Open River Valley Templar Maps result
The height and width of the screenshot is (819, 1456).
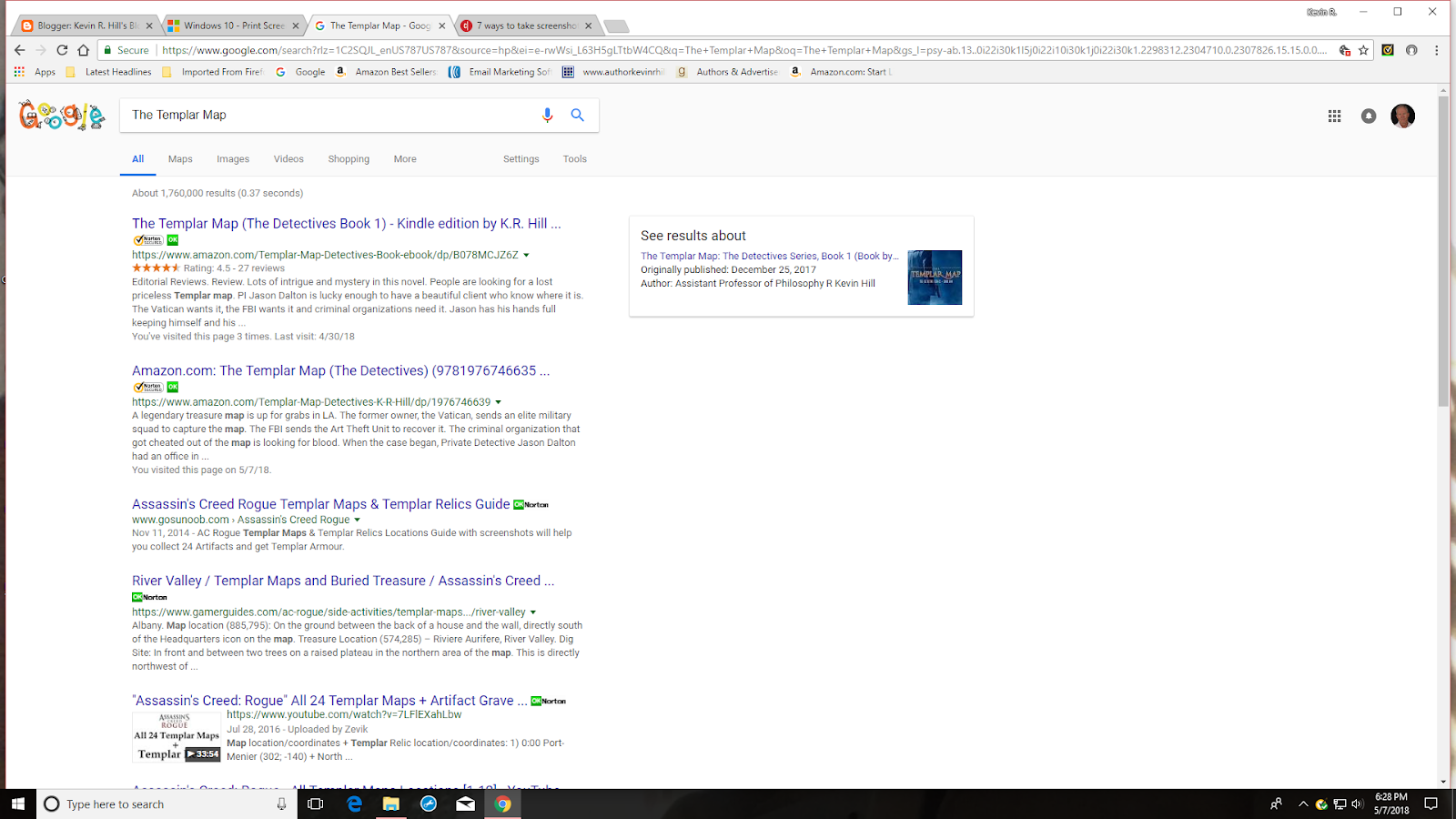click(x=343, y=581)
